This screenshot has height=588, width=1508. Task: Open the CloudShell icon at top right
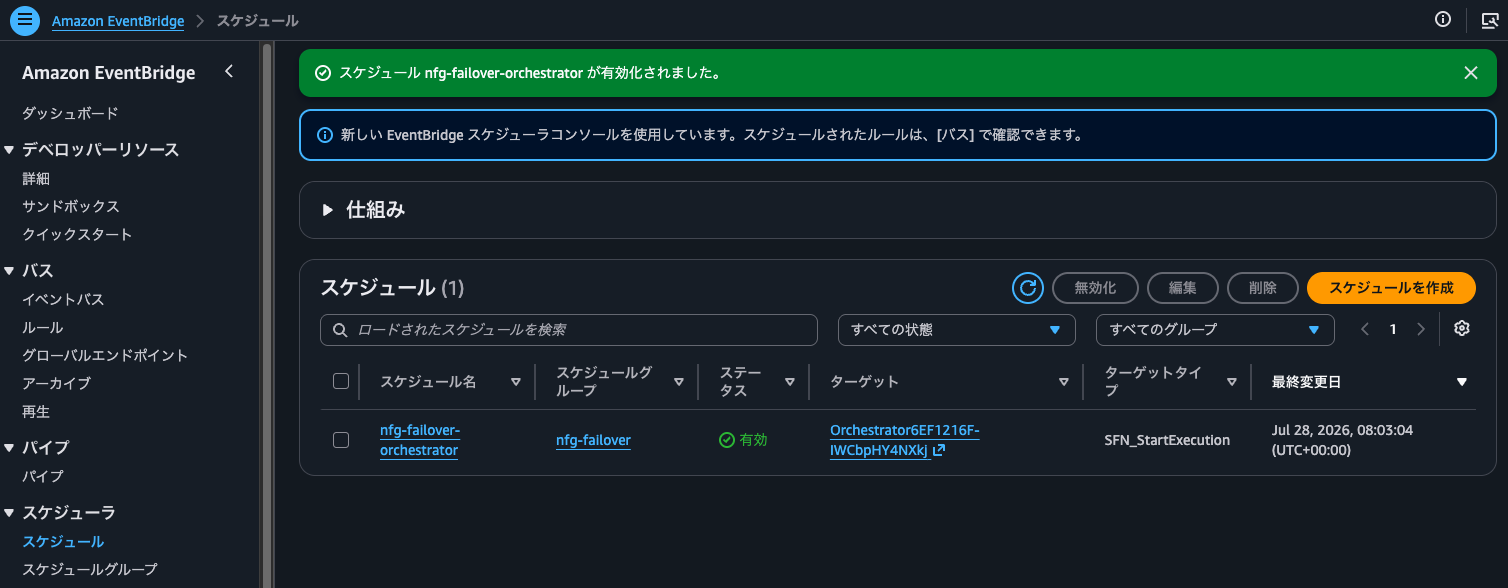(1489, 20)
